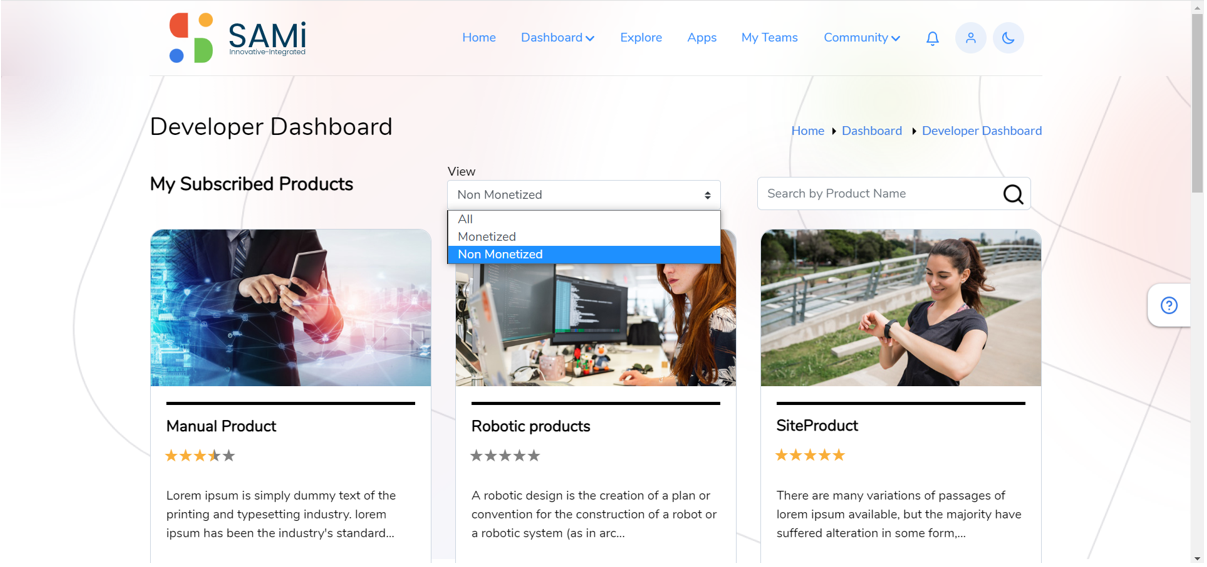The height and width of the screenshot is (567, 1207).
Task: Toggle dark mode moon icon
Action: point(1008,38)
